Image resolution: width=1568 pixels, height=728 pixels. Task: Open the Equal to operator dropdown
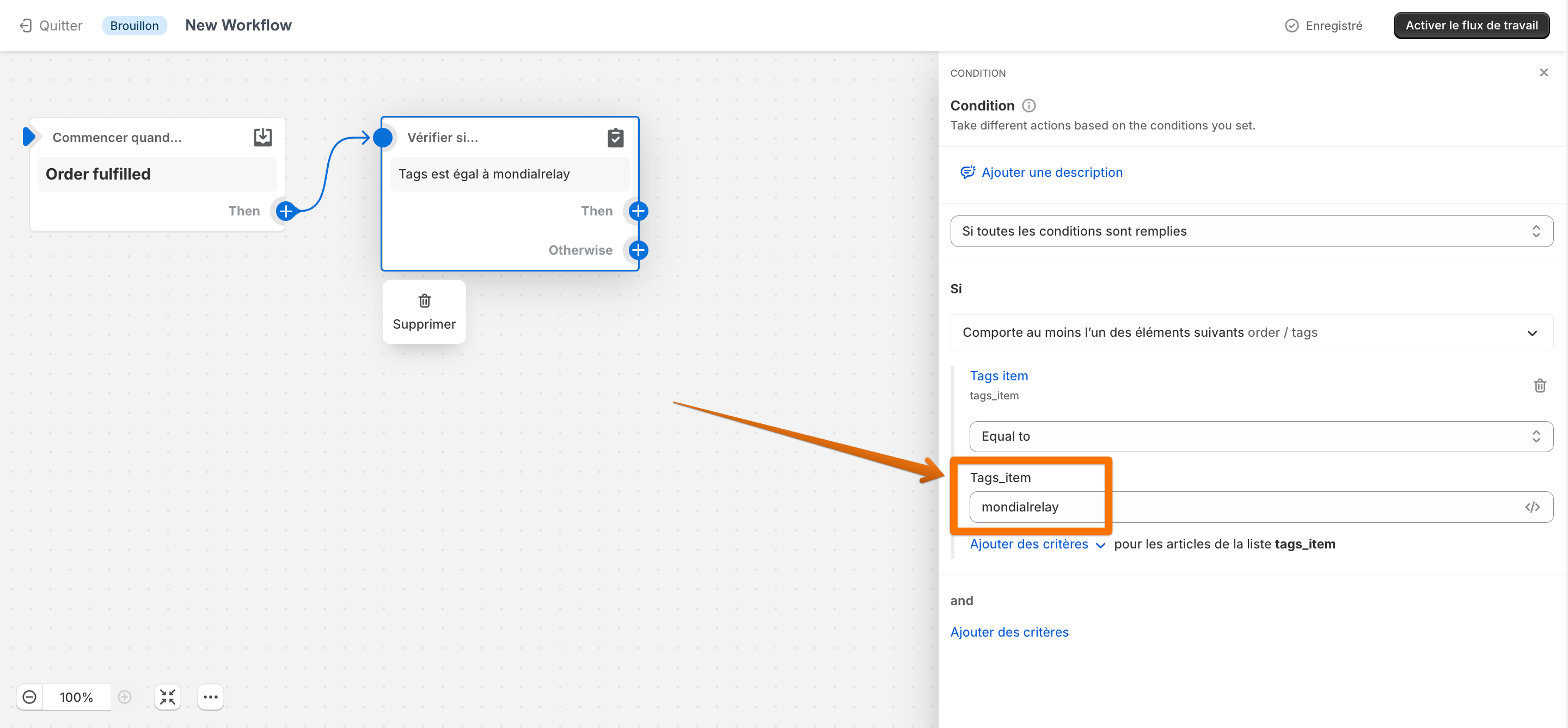pyautogui.click(x=1260, y=436)
